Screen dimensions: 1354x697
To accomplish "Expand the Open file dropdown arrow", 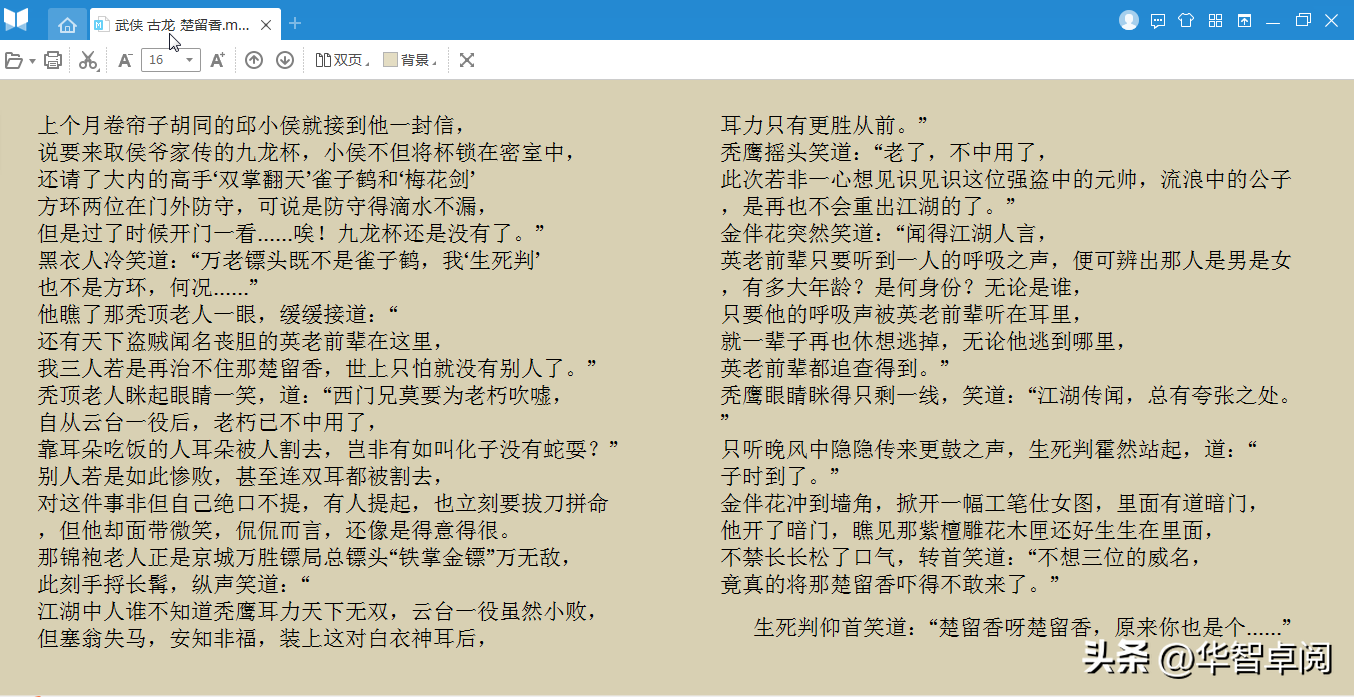I will (32, 61).
